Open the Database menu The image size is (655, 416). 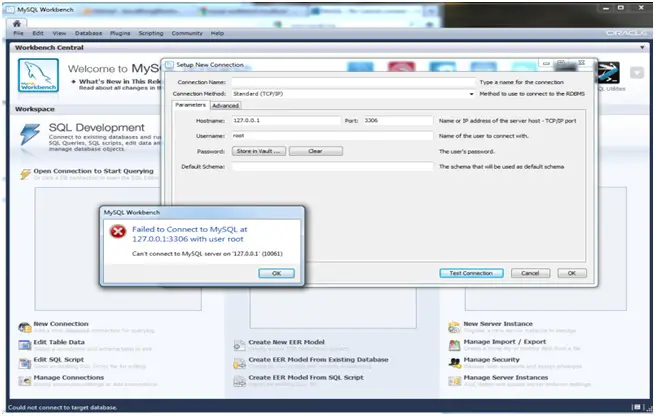tap(89, 33)
